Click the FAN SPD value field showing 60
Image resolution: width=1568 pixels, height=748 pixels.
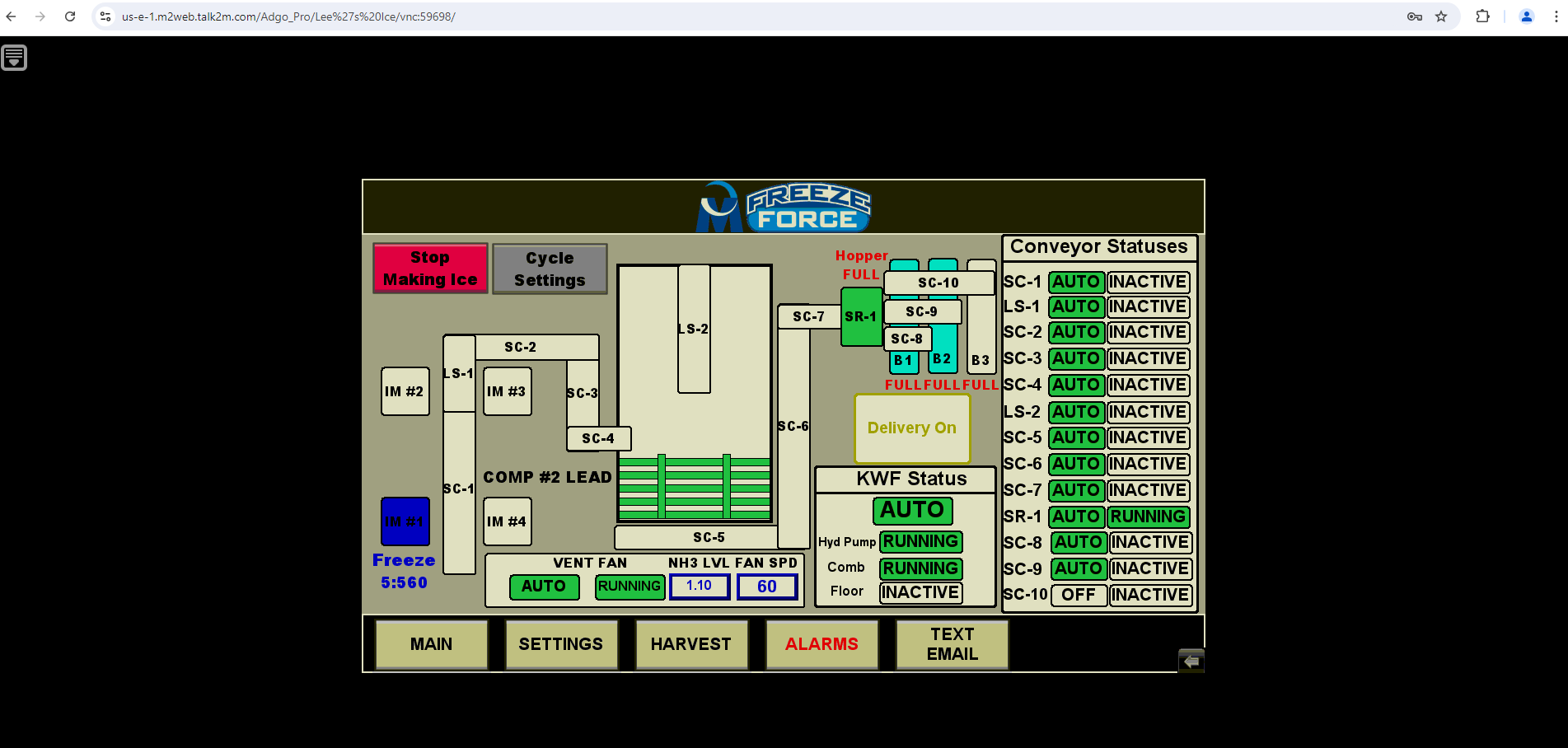coord(766,587)
